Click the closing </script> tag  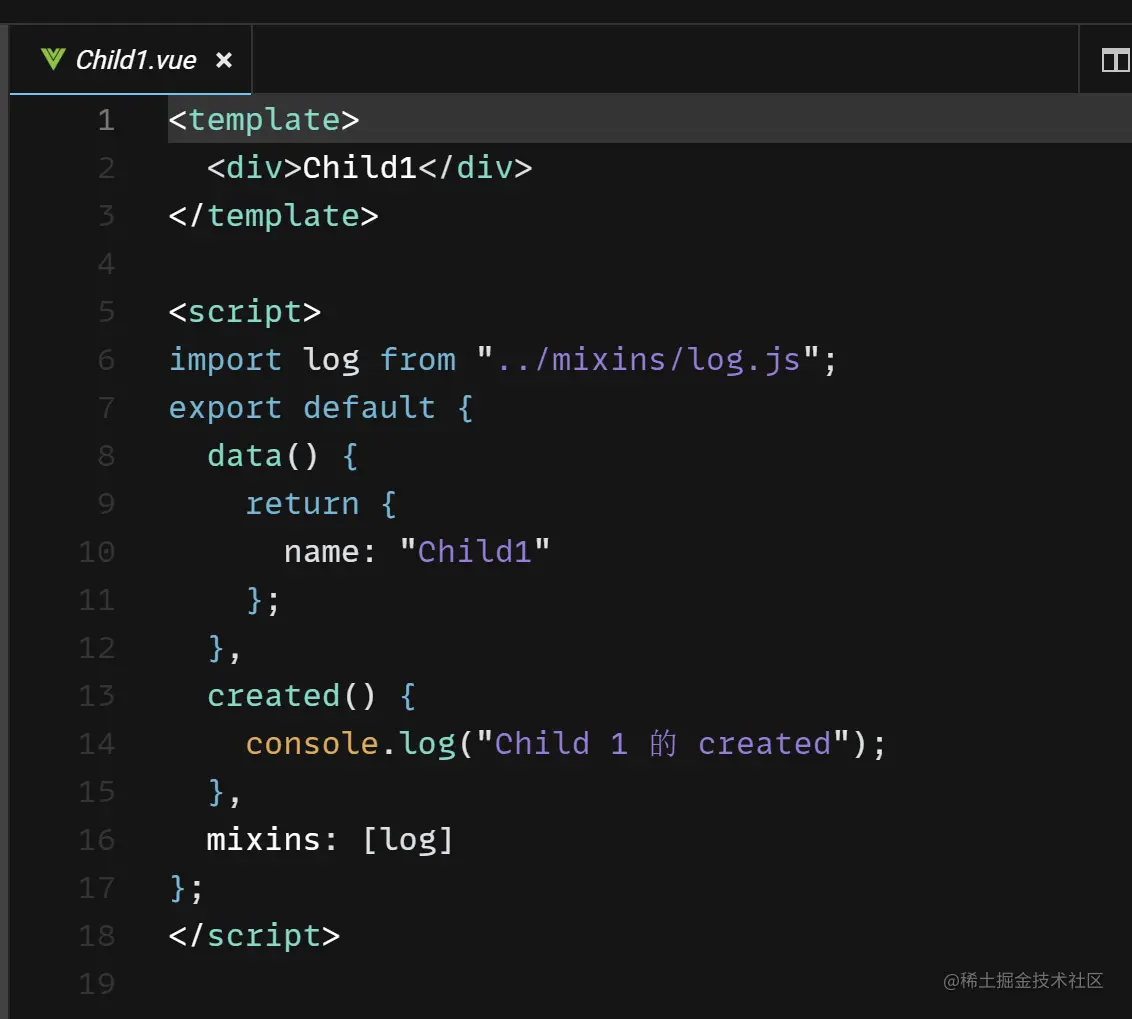pyautogui.click(x=254, y=936)
